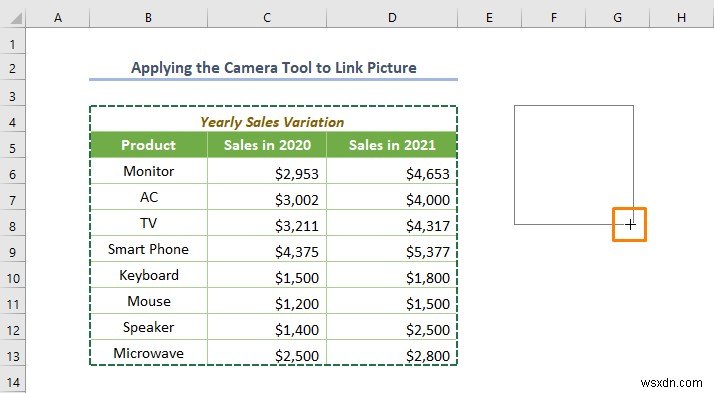Viewport: 714px width, 393px height.
Task: Select row 2 header
Action: [x=13, y=68]
